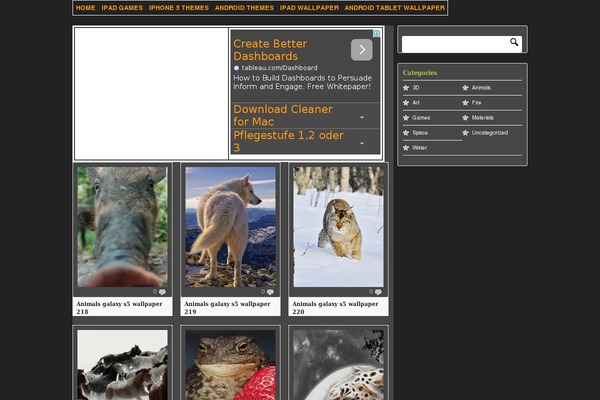This screenshot has width=600, height=400.
Task: Click comment bubble icon under wallpaper 218
Action: pyautogui.click(x=162, y=292)
